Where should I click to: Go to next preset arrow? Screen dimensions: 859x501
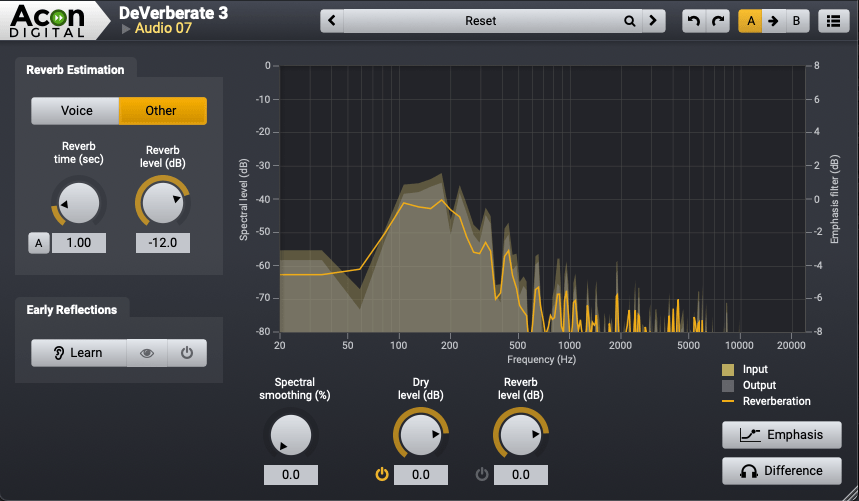click(653, 20)
